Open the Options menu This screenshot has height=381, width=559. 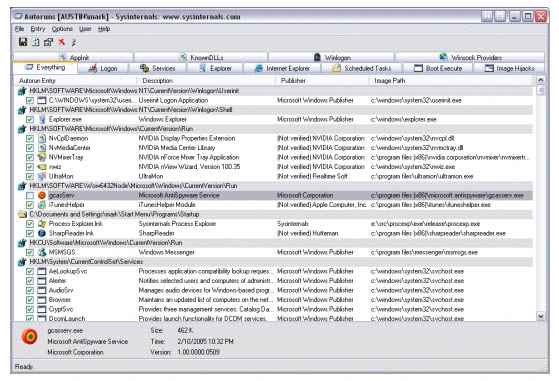click(x=62, y=29)
